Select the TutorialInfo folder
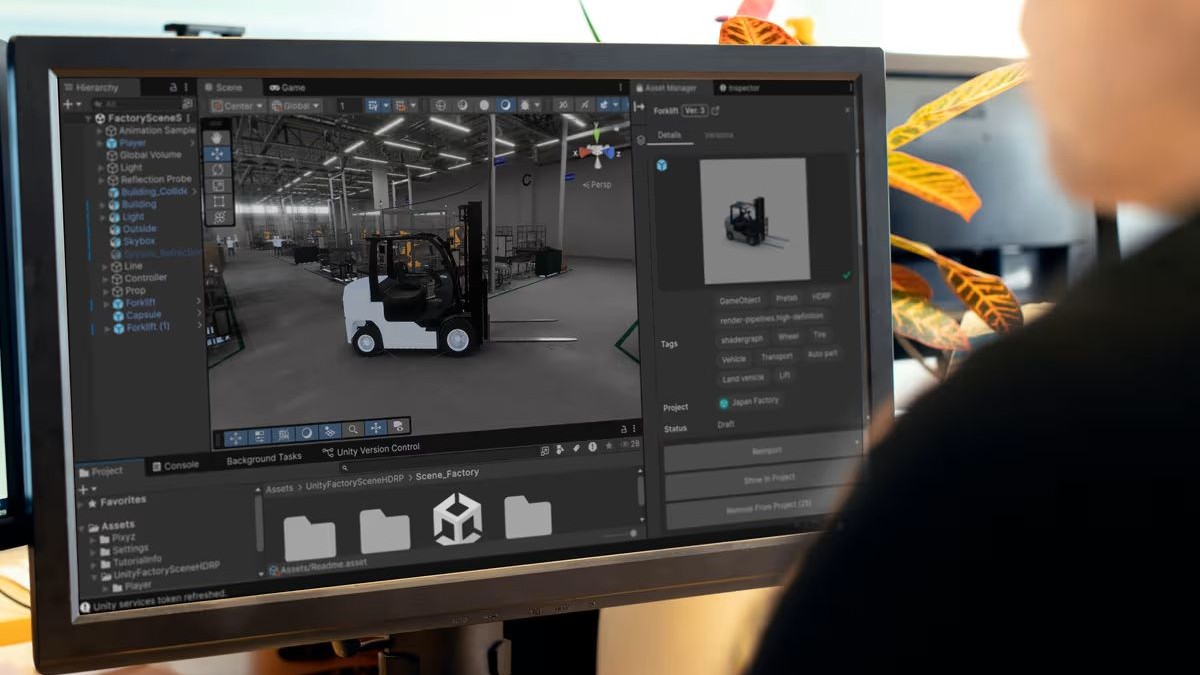The width and height of the screenshot is (1200, 675). tap(137, 562)
